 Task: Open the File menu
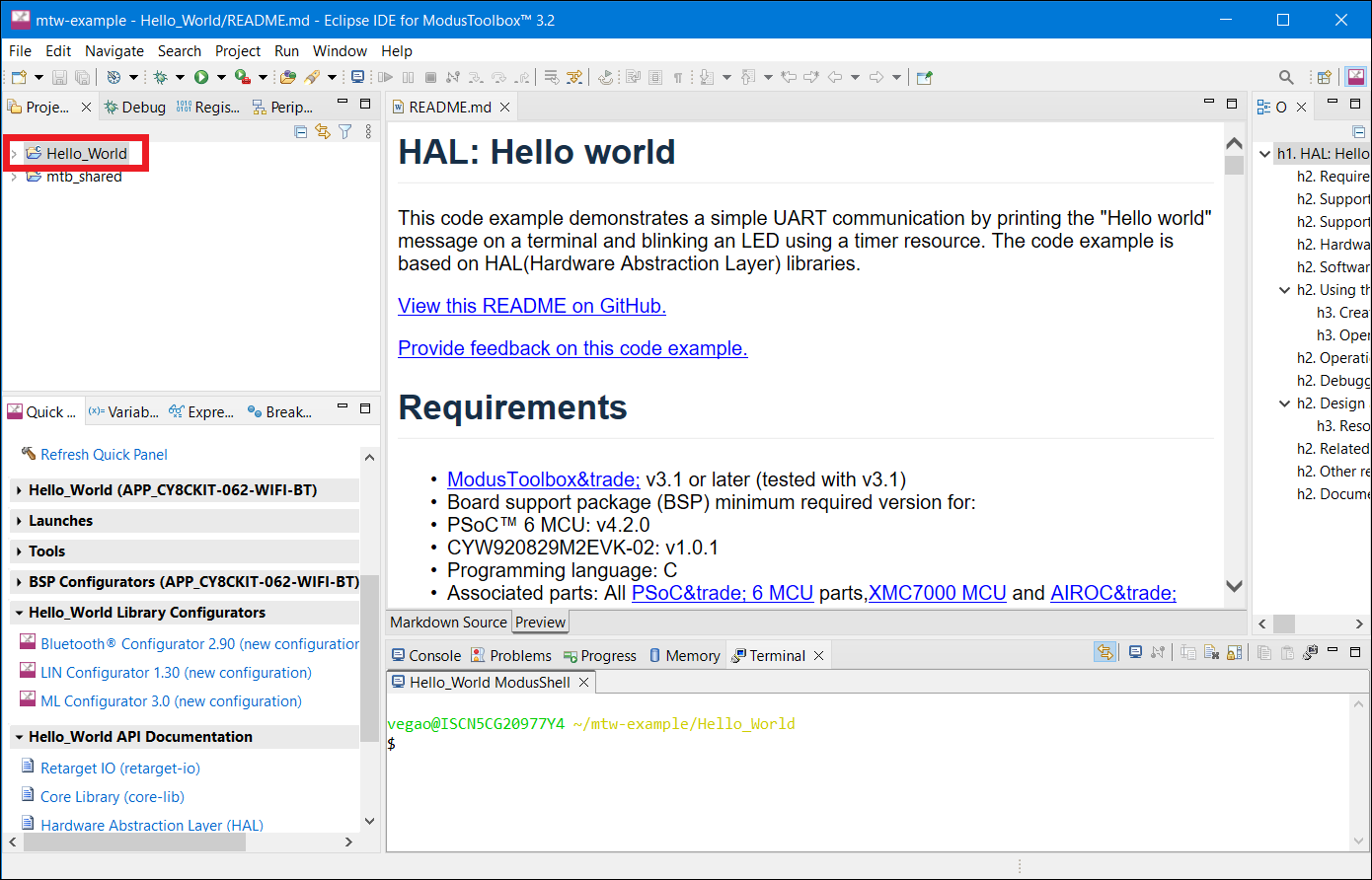pos(20,50)
